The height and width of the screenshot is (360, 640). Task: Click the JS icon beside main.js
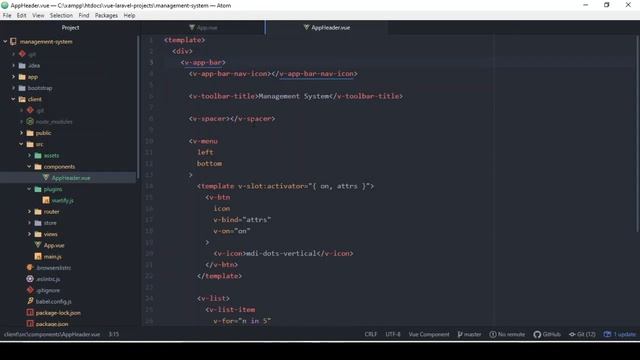(38, 256)
